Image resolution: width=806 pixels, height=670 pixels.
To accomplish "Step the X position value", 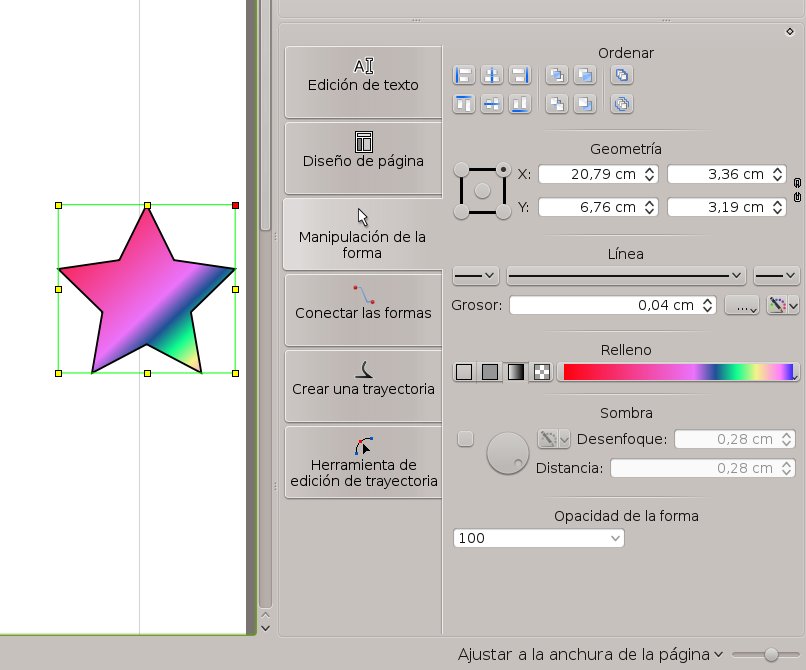I will [650, 174].
